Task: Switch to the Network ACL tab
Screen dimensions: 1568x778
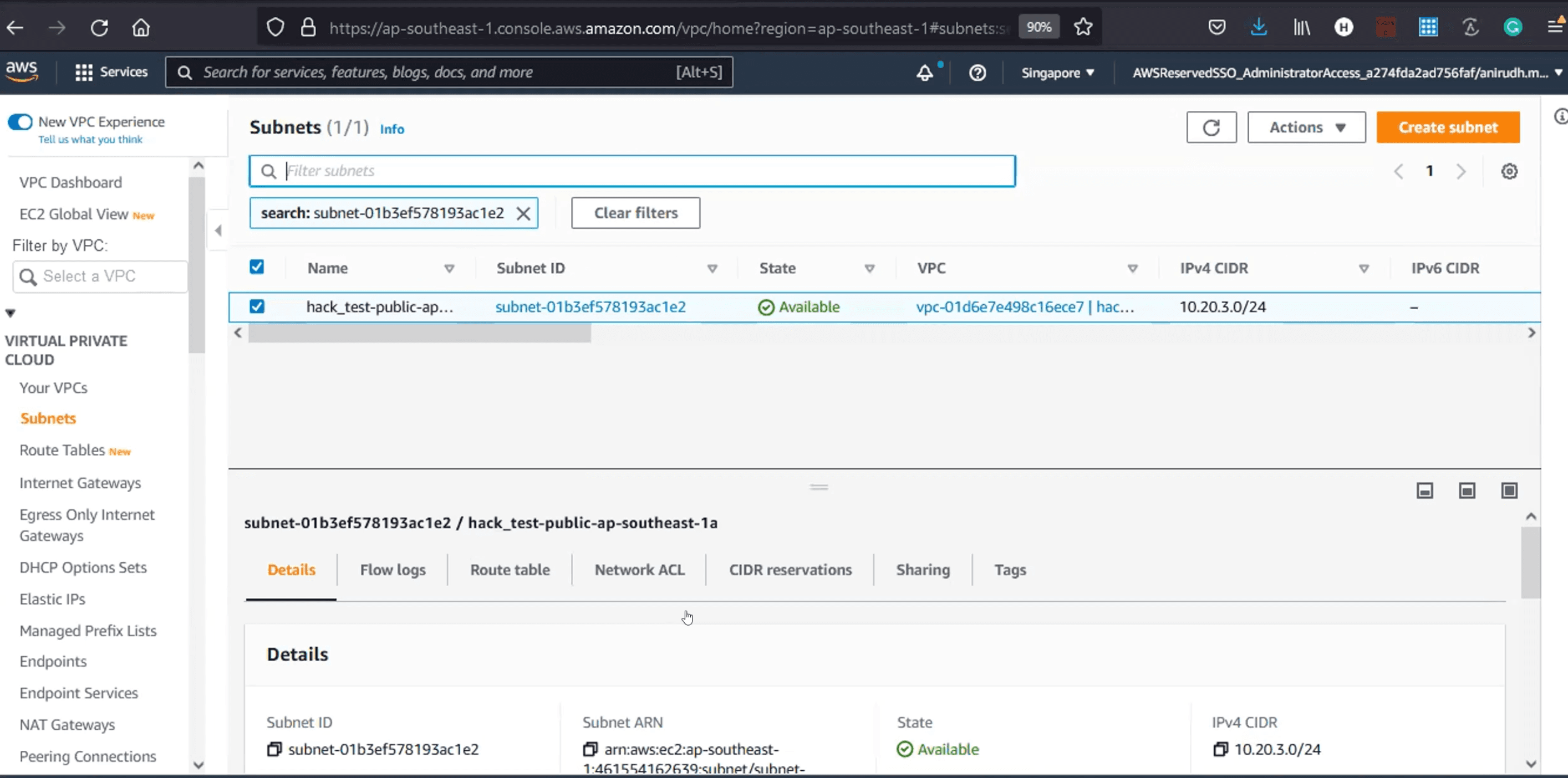Action: [639, 569]
